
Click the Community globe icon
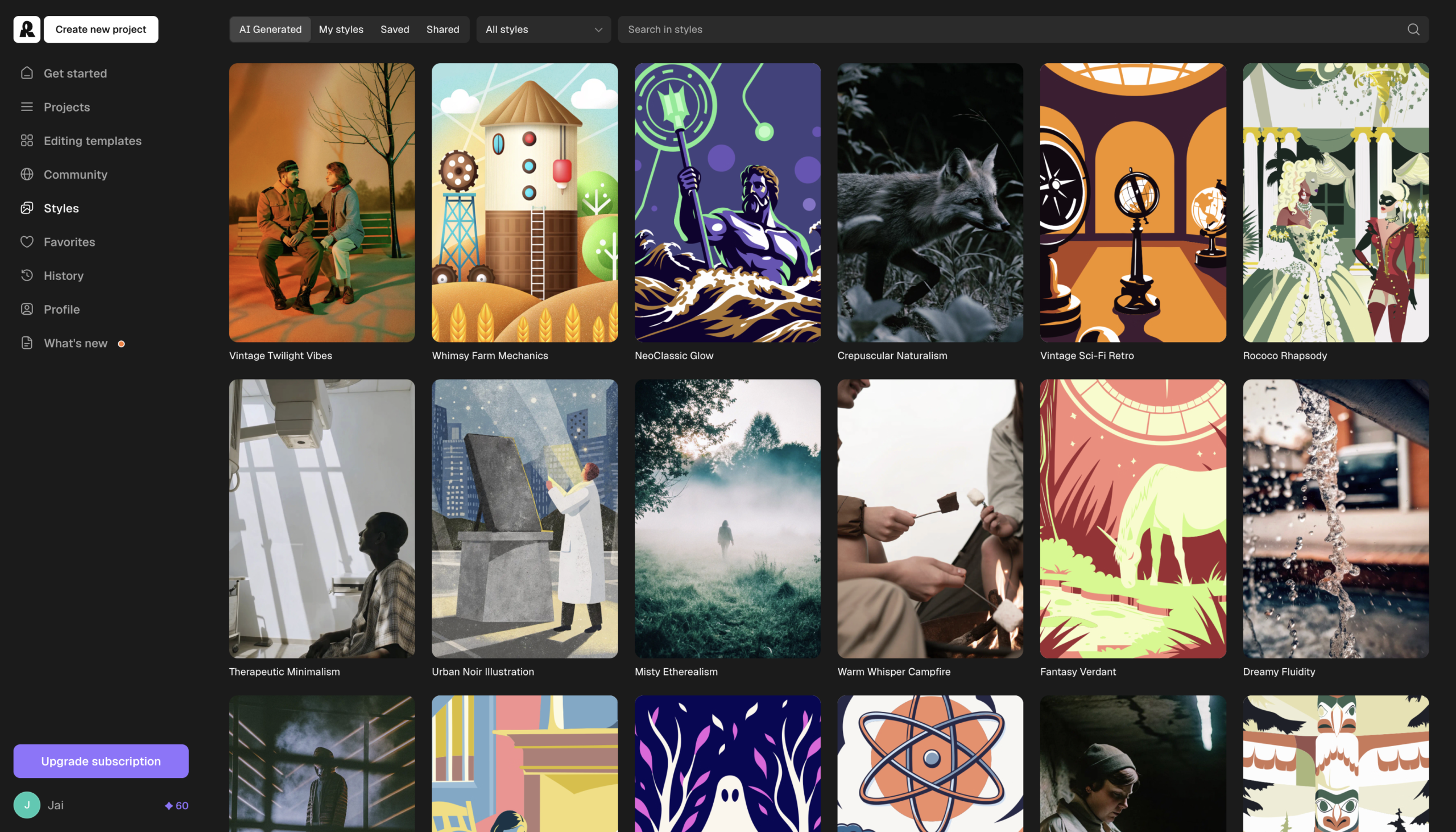[27, 174]
